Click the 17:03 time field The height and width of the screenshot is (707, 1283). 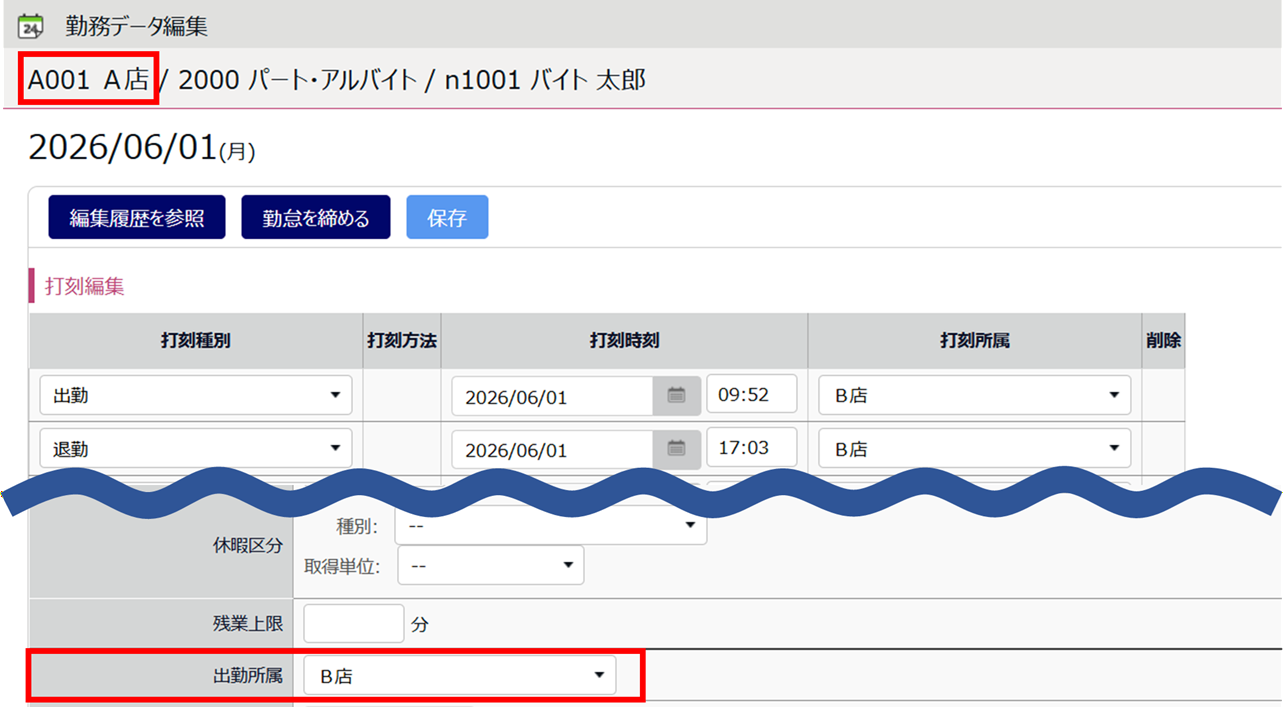click(x=752, y=447)
